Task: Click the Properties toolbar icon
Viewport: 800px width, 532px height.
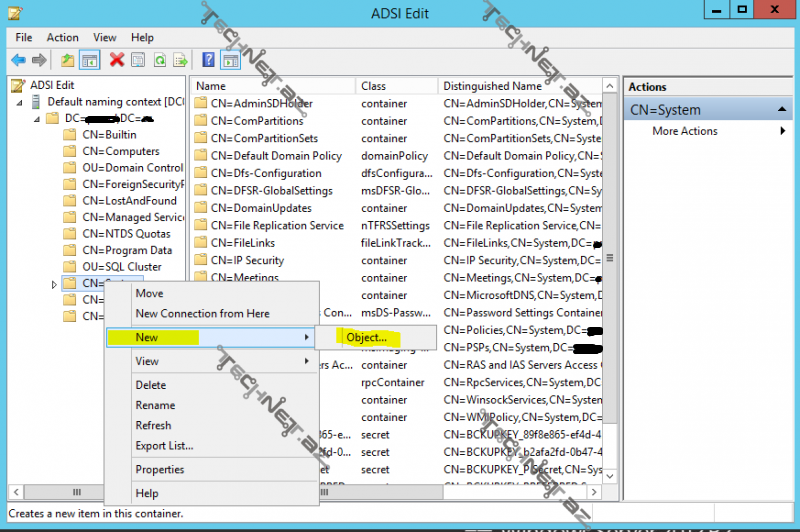Action: (x=137, y=60)
